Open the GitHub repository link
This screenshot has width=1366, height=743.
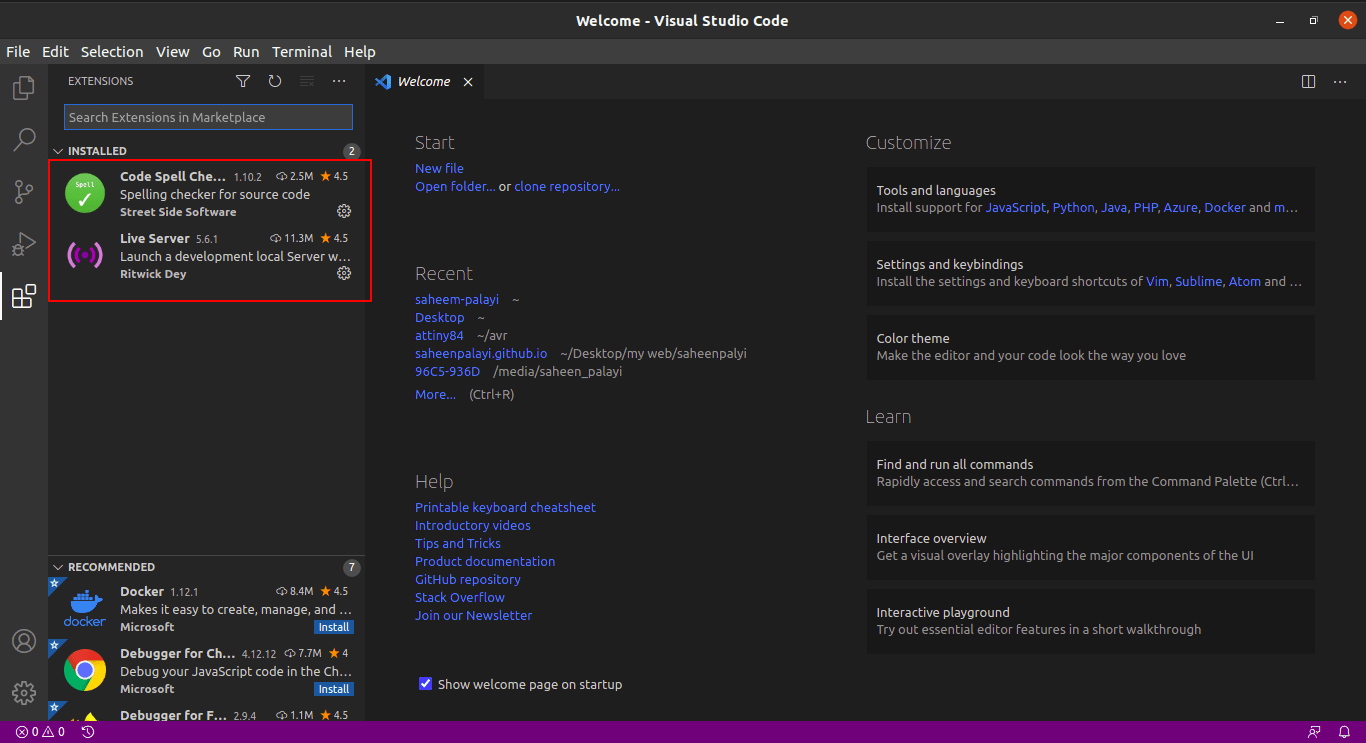468,579
